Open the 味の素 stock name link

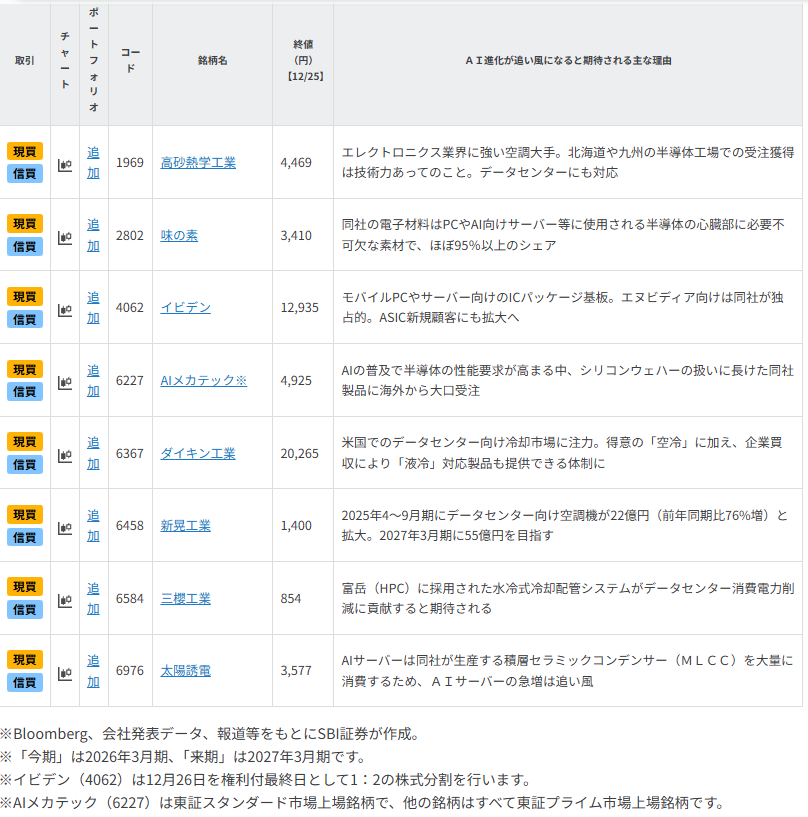pyautogui.click(x=179, y=236)
